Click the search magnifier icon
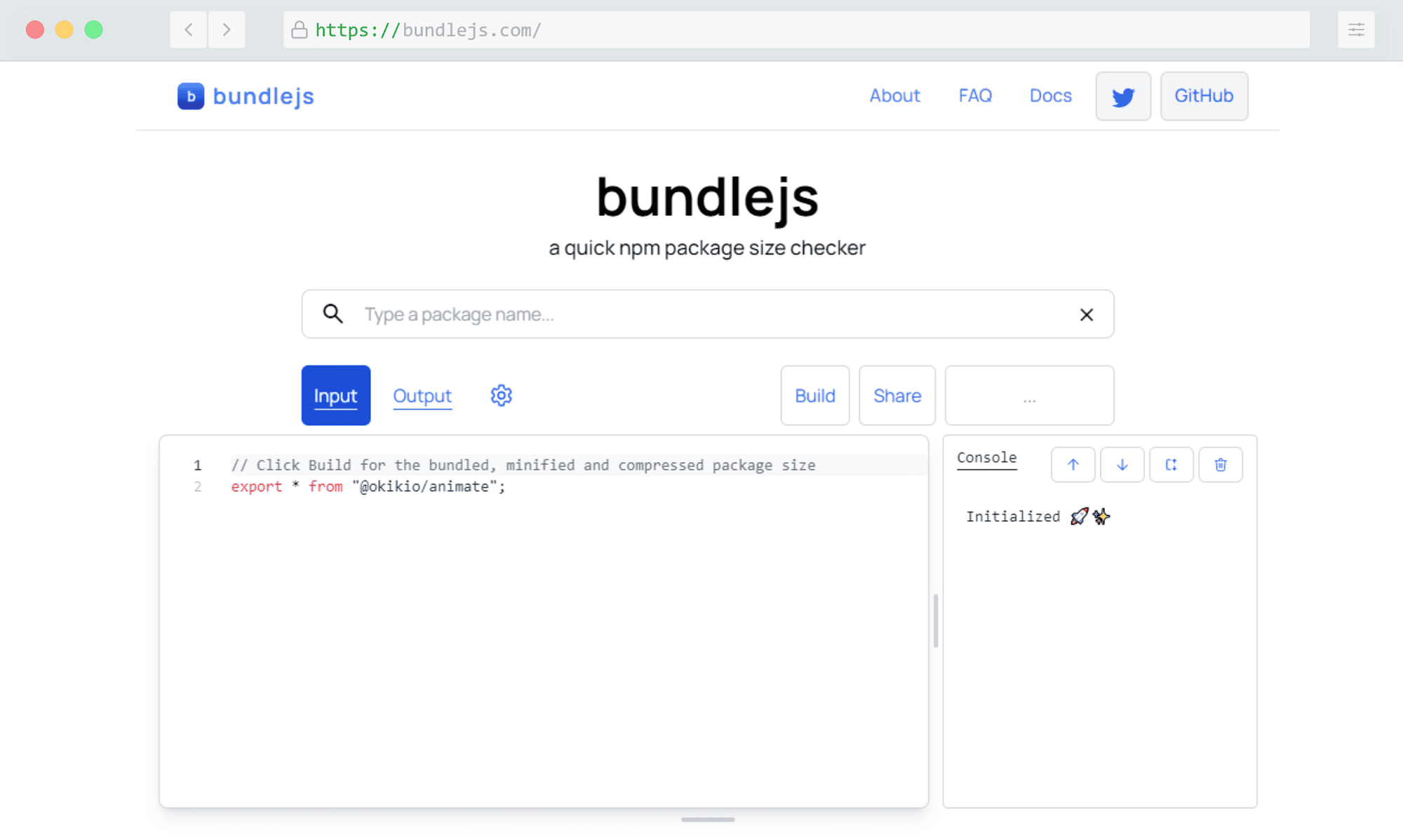 [333, 314]
